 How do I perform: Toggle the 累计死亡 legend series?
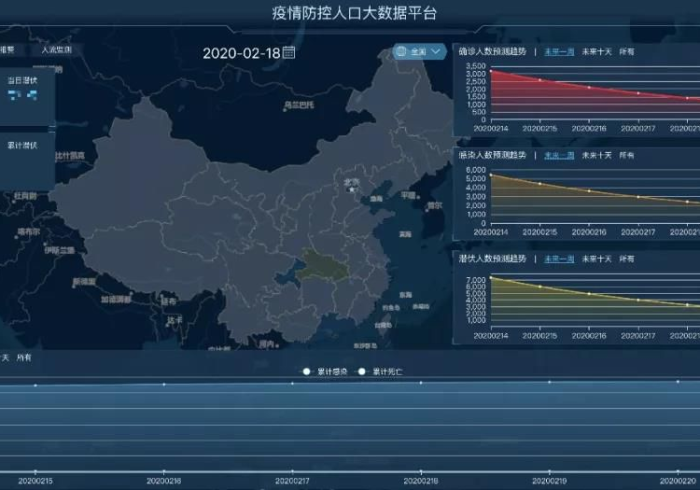pos(380,371)
